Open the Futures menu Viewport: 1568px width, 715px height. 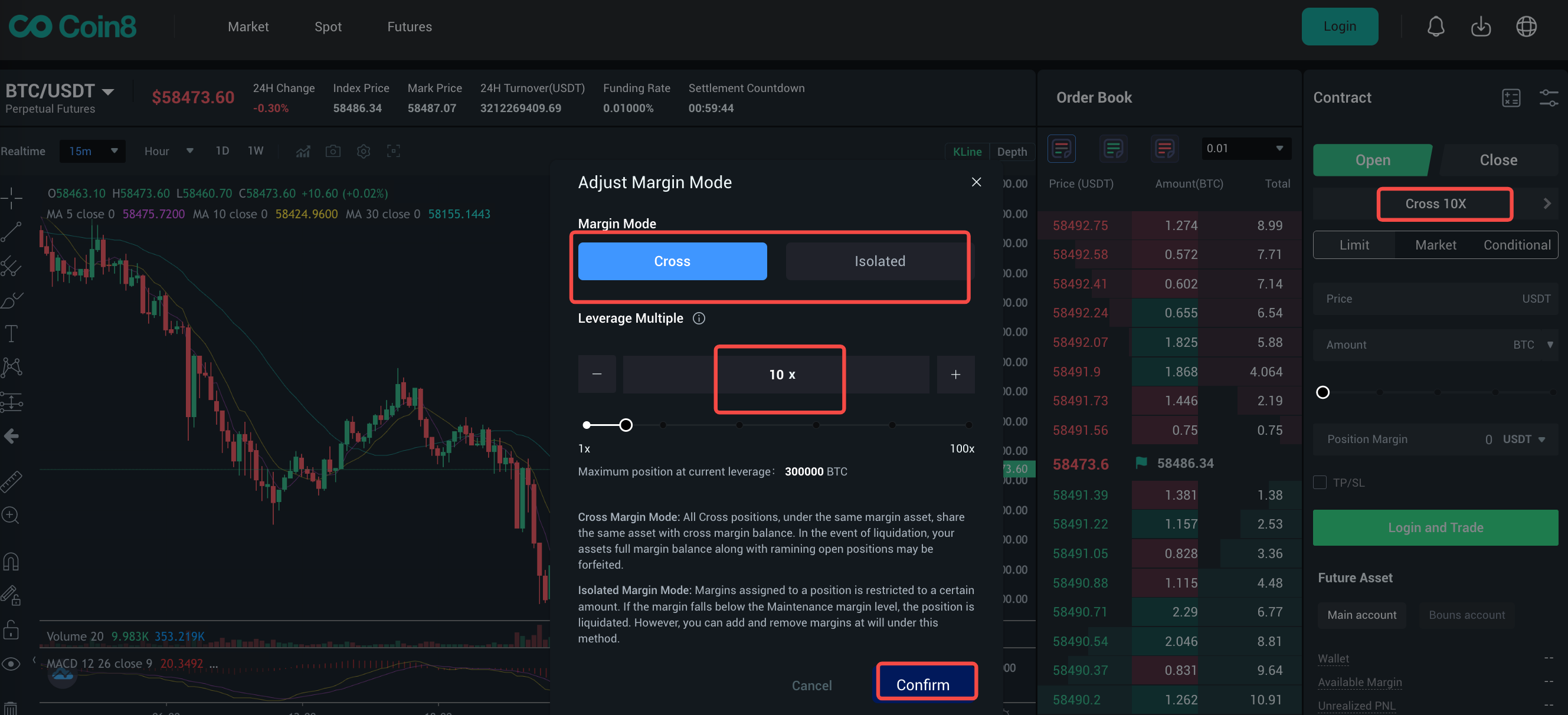pyautogui.click(x=409, y=27)
